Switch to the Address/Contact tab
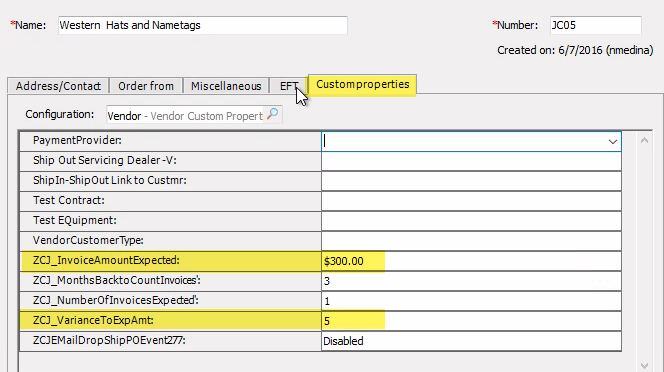Screen dimensions: 664x372 click(x=58, y=86)
